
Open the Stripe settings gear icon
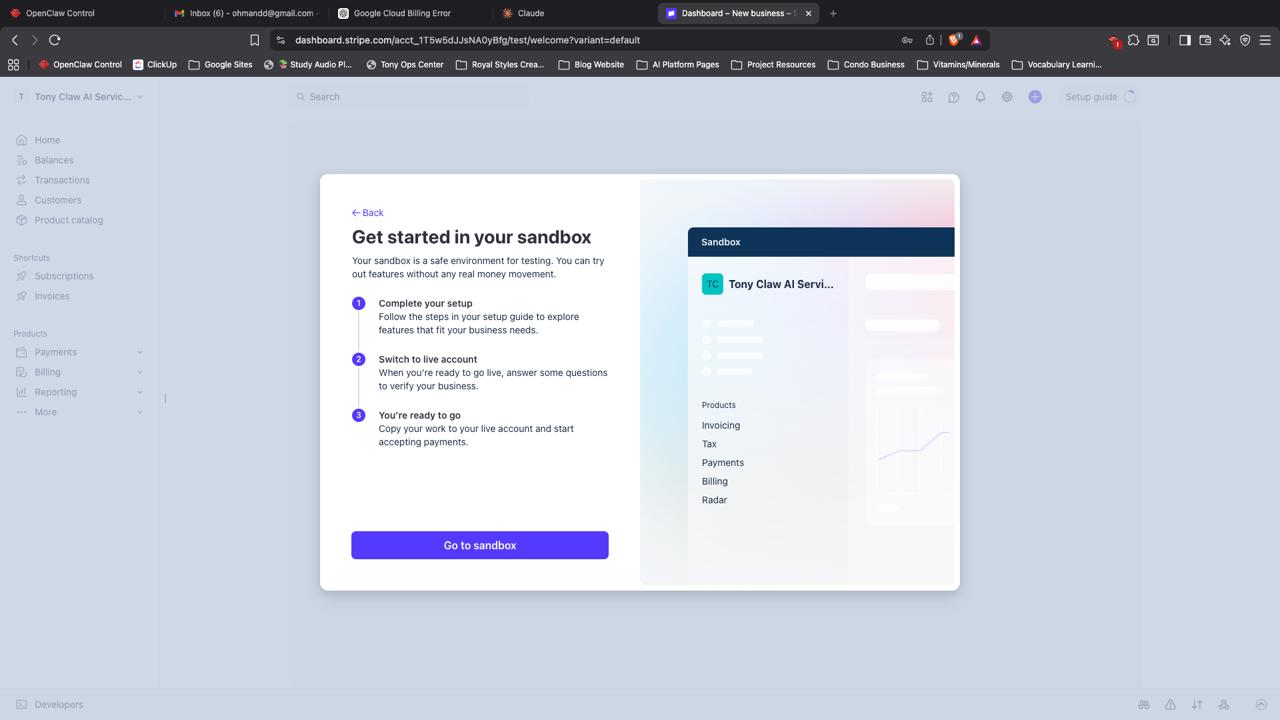1007,97
